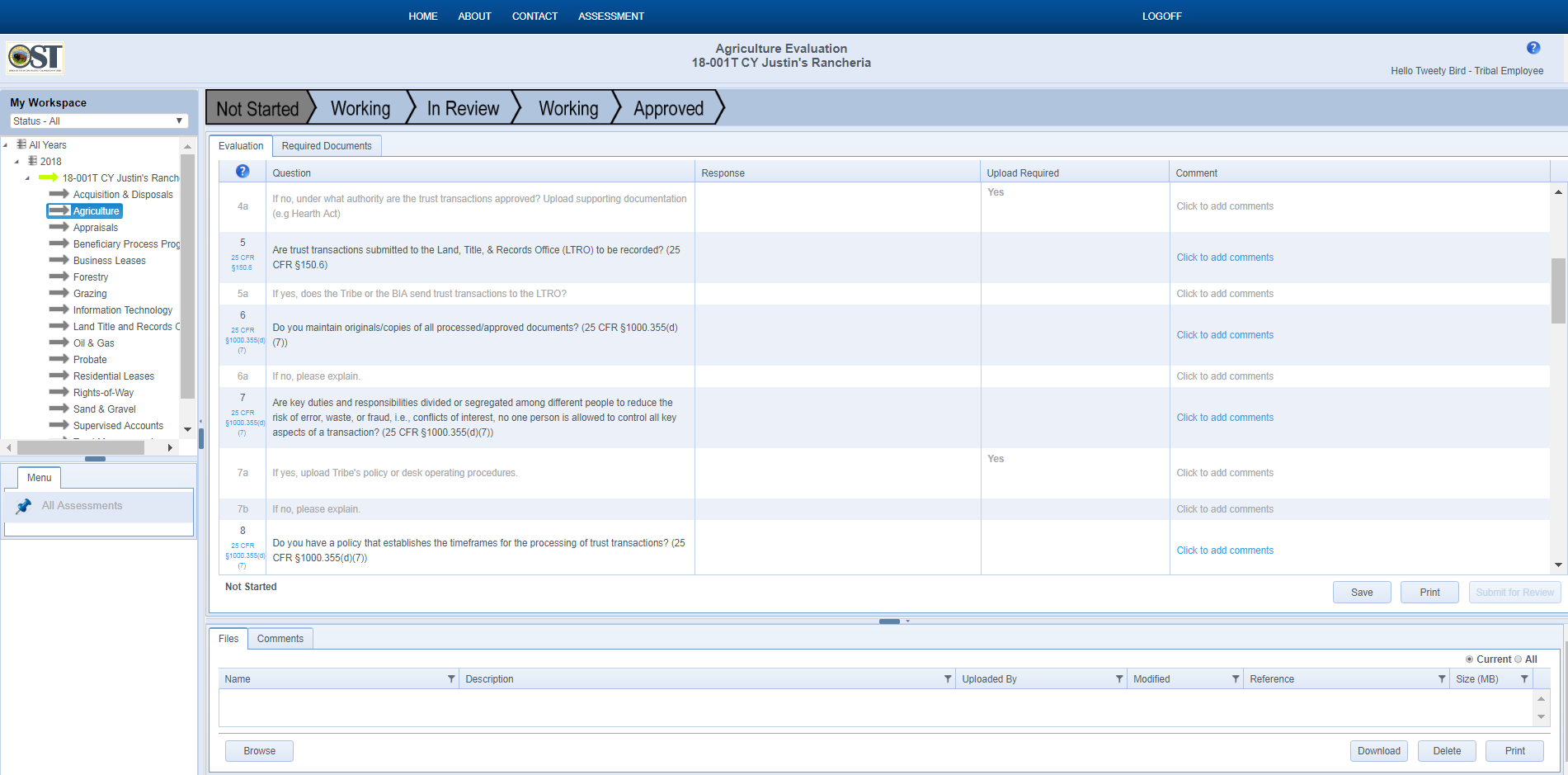
Task: Click the arrow icon next to Business Leases
Action: tap(59, 260)
